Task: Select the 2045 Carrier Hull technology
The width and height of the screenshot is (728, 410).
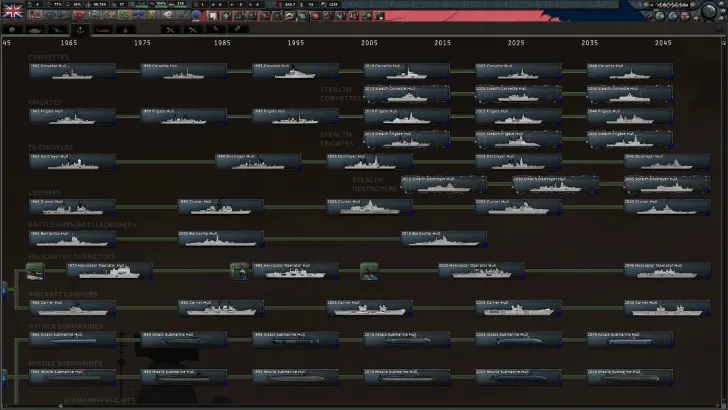Action: (x=667, y=306)
